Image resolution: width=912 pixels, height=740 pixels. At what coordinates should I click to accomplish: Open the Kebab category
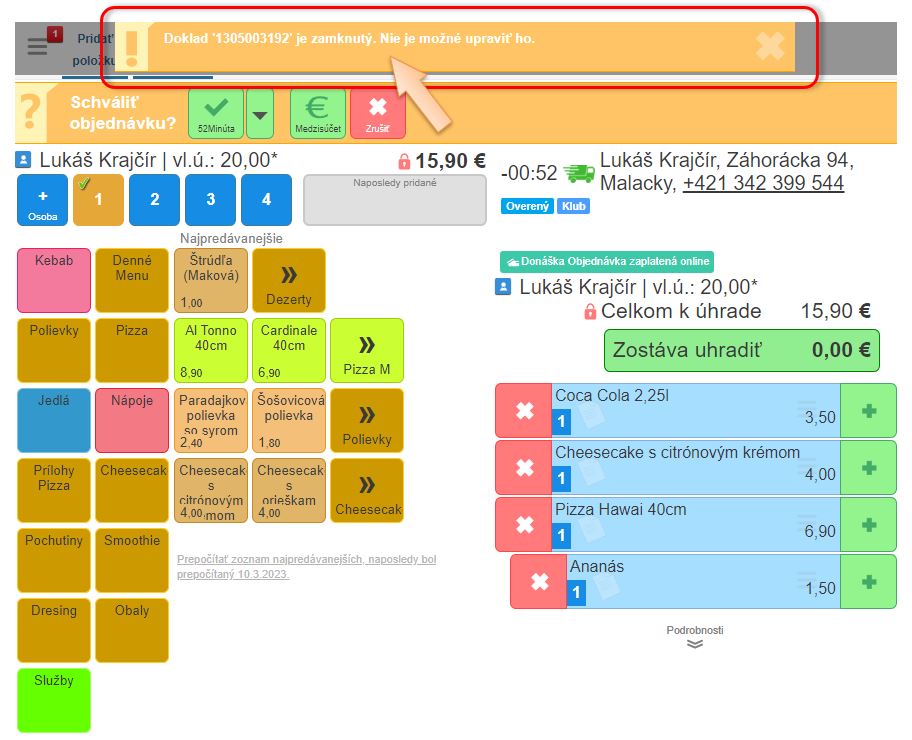coord(53,281)
